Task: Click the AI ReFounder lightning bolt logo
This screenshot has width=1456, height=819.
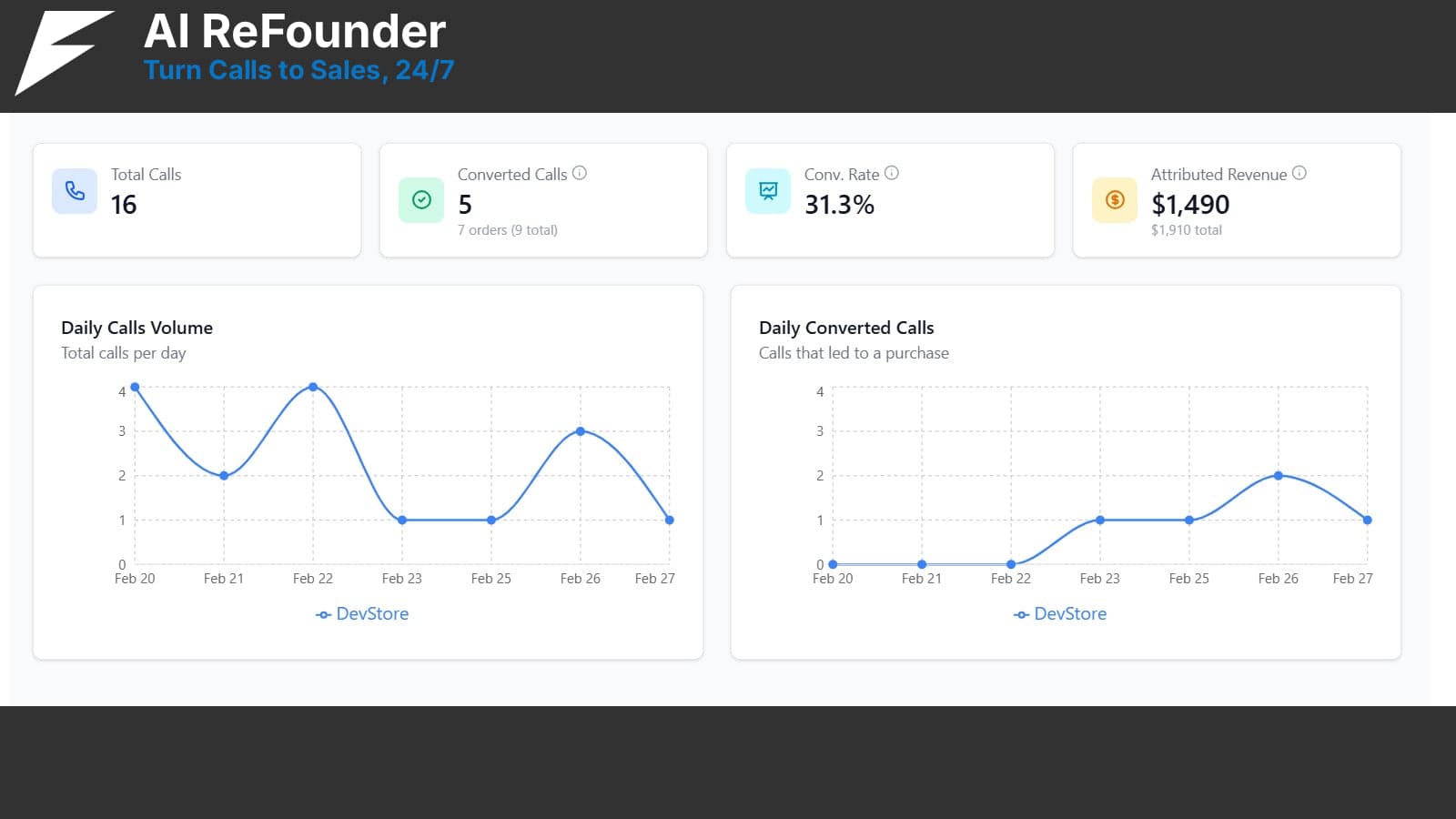Action: [64, 53]
